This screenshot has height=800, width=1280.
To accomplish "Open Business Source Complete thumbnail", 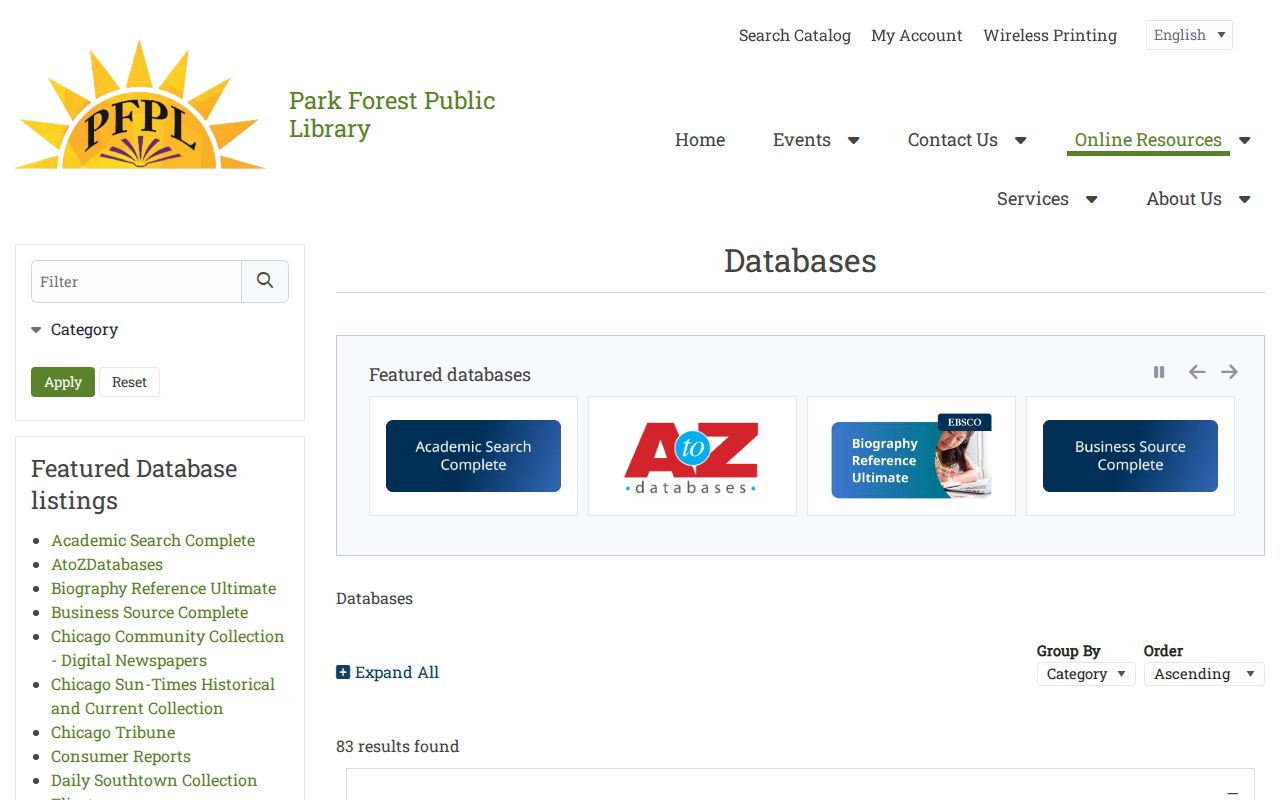I will [1130, 456].
